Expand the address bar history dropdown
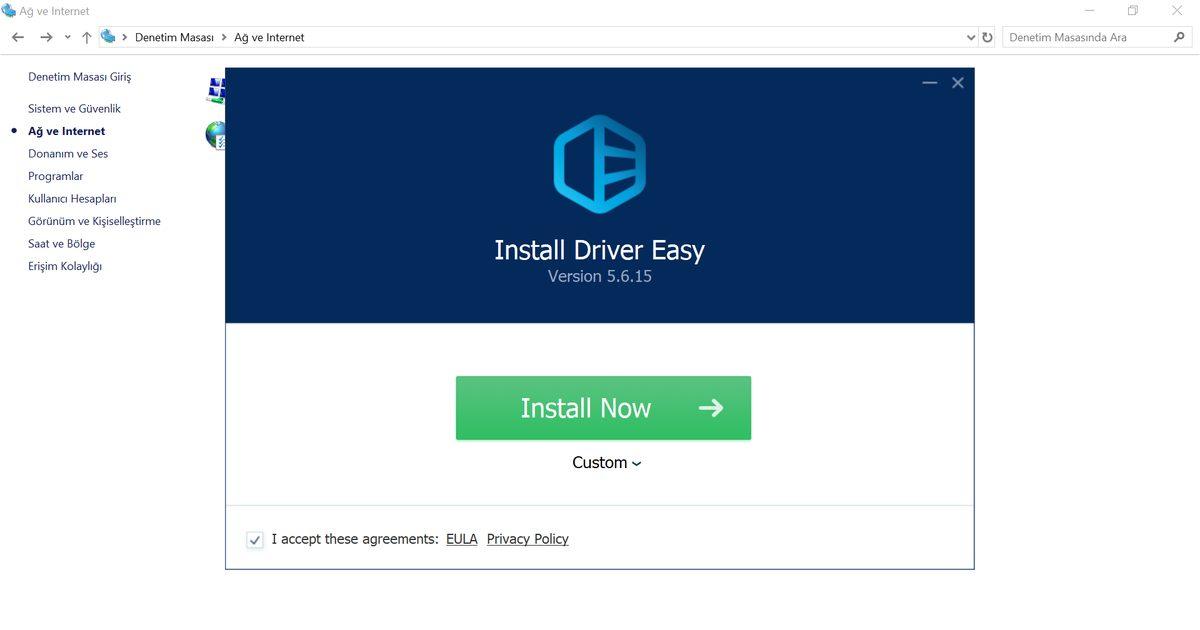 coord(971,37)
